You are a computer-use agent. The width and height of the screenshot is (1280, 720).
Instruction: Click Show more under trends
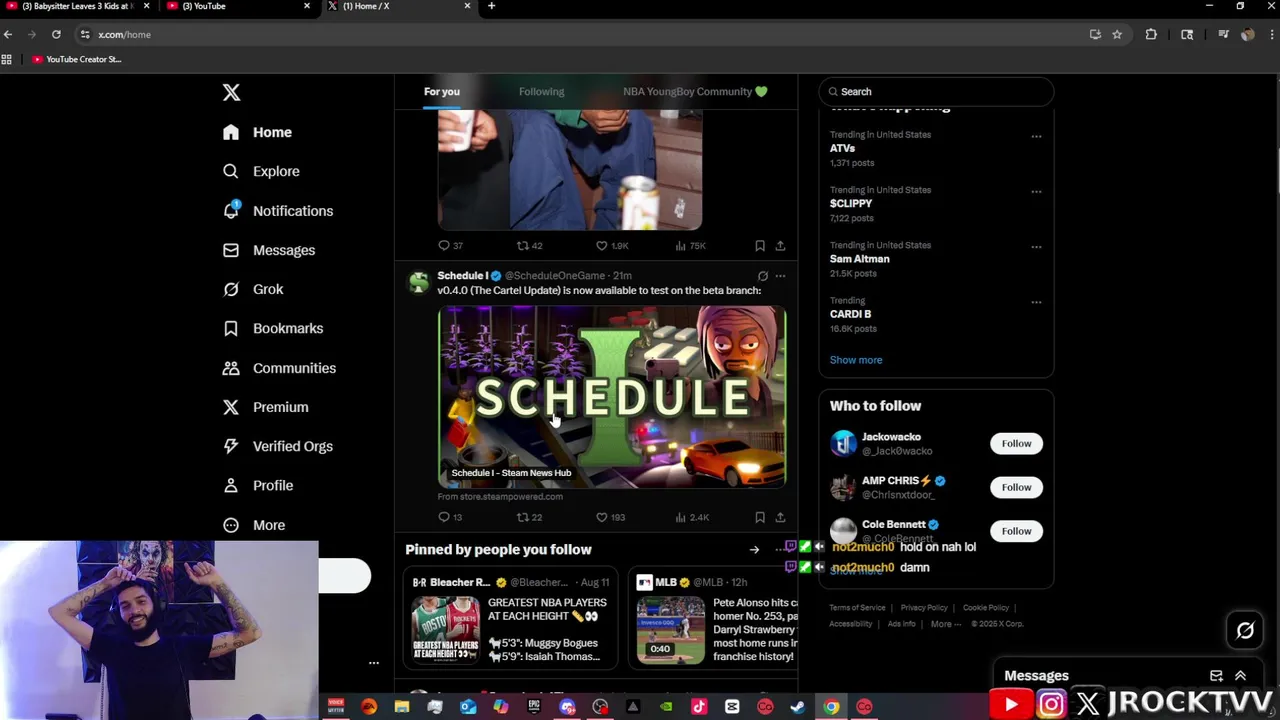[x=856, y=360]
